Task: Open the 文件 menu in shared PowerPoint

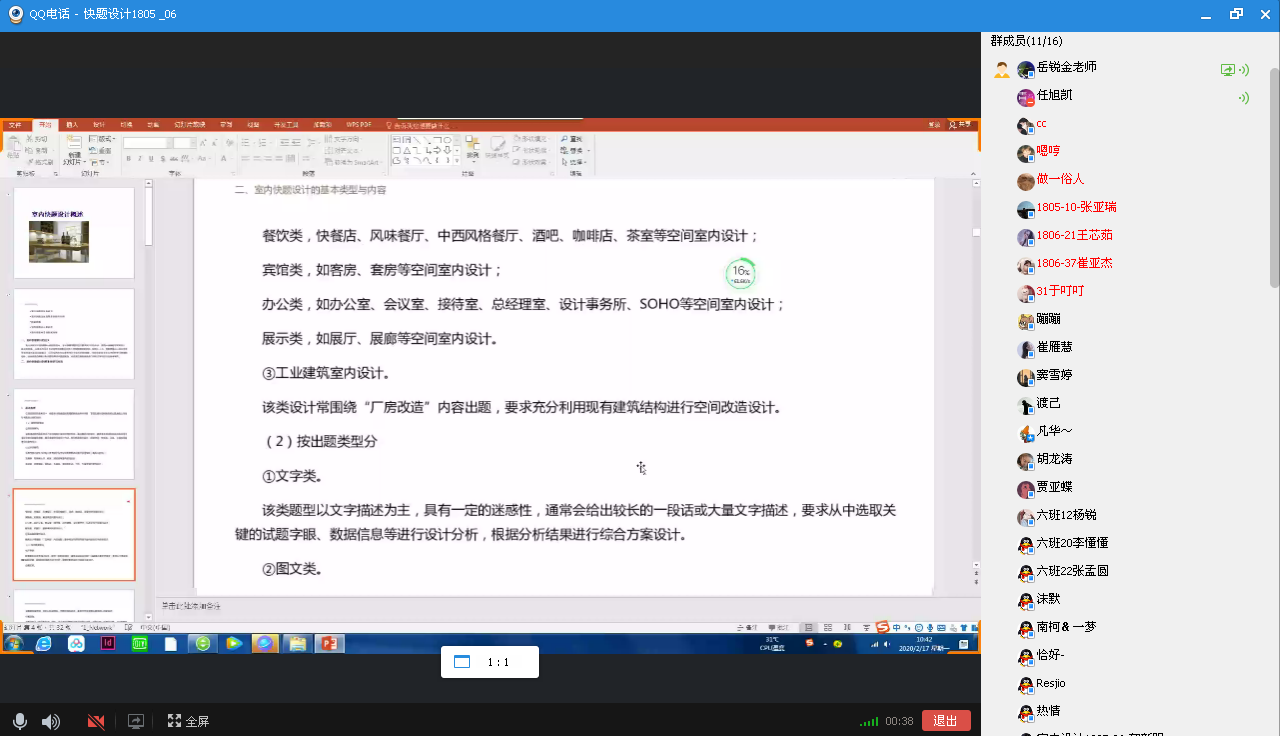Action: tap(15, 125)
